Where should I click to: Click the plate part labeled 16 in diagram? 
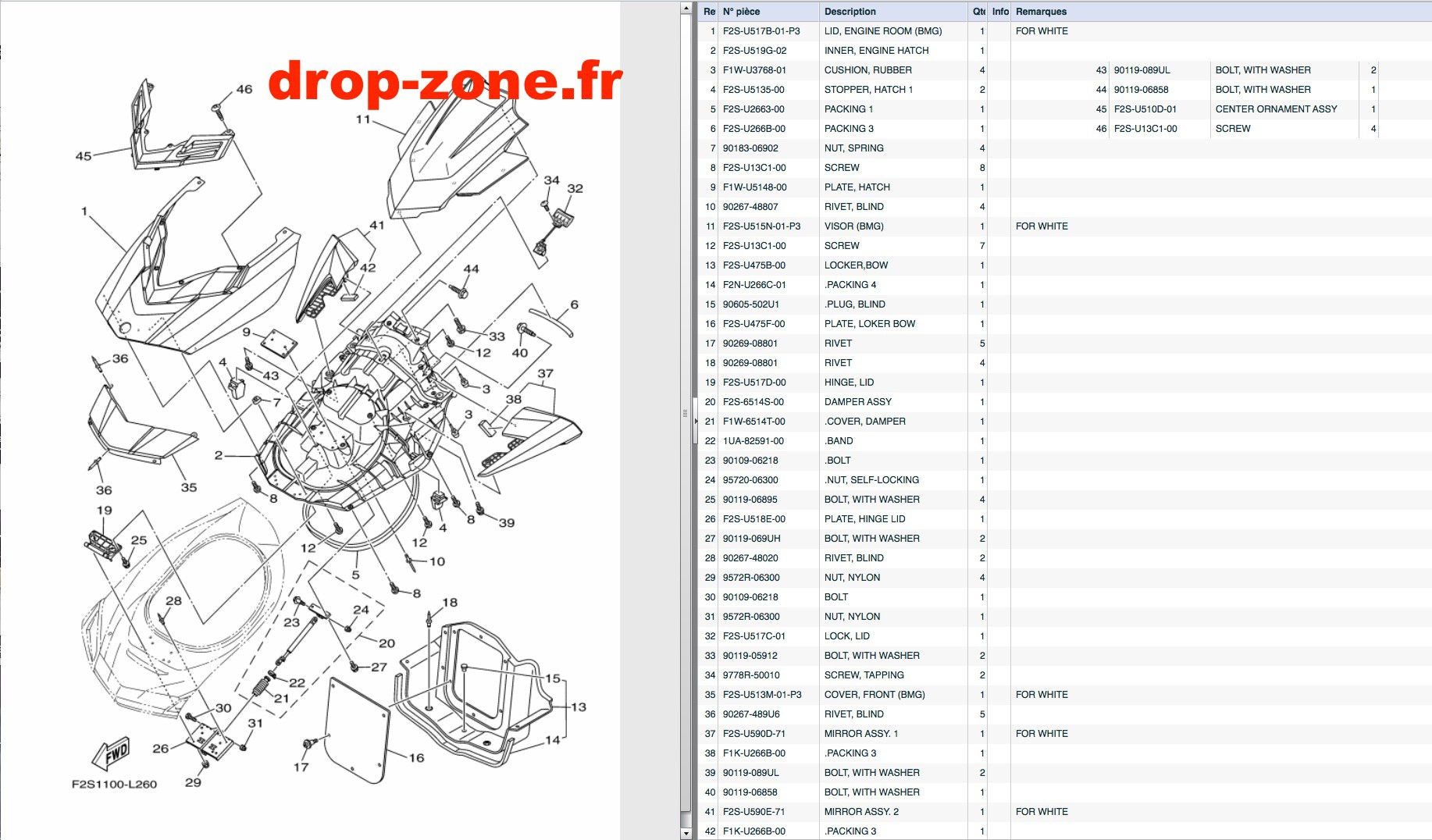356,730
